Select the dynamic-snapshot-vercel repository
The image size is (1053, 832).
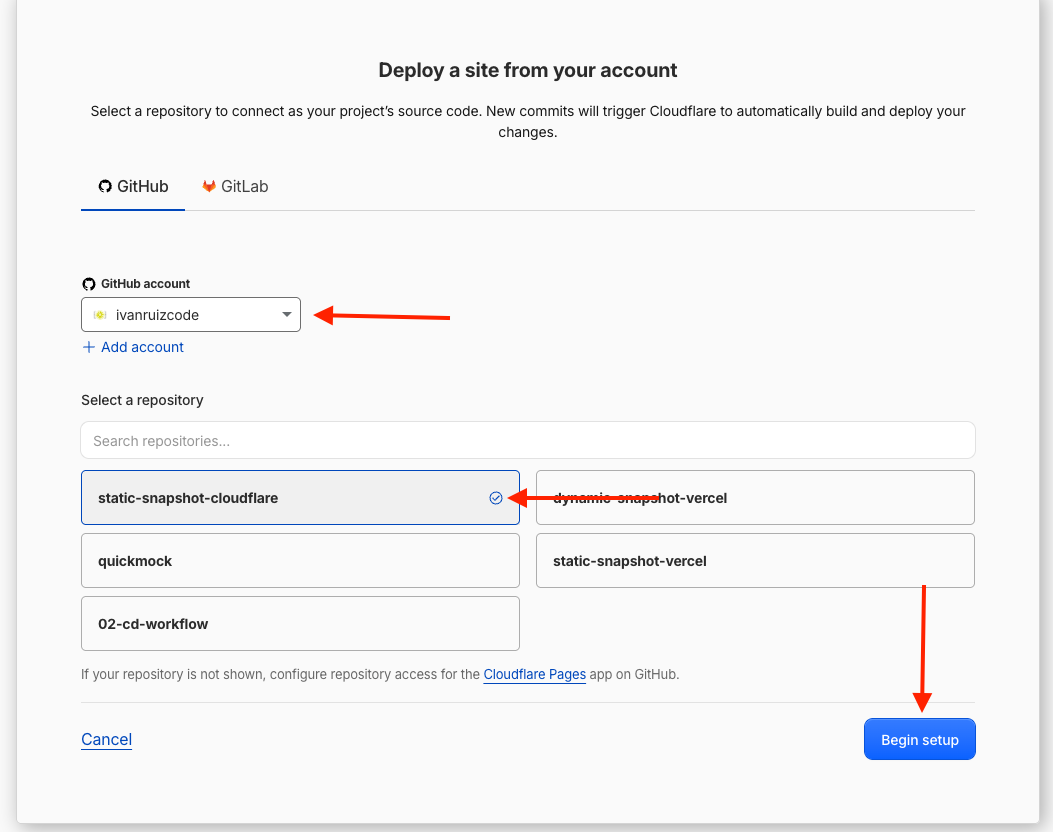[755, 498]
